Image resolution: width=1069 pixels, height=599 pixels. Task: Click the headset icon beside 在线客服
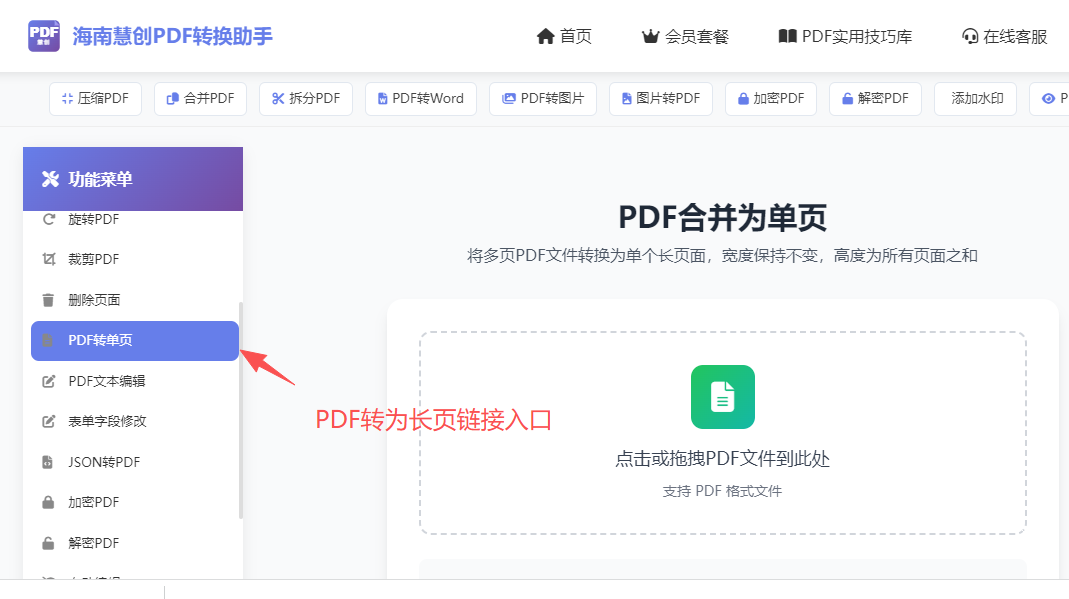[x=970, y=36]
